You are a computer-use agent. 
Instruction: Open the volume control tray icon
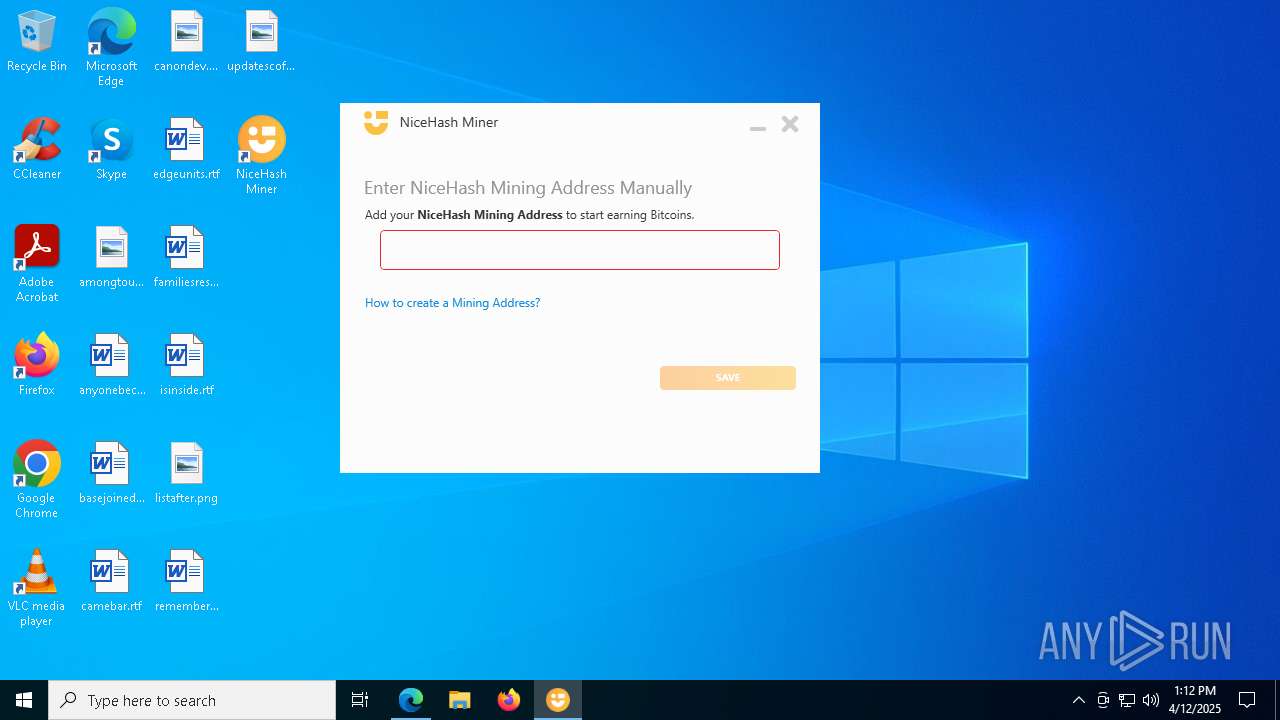(1151, 700)
